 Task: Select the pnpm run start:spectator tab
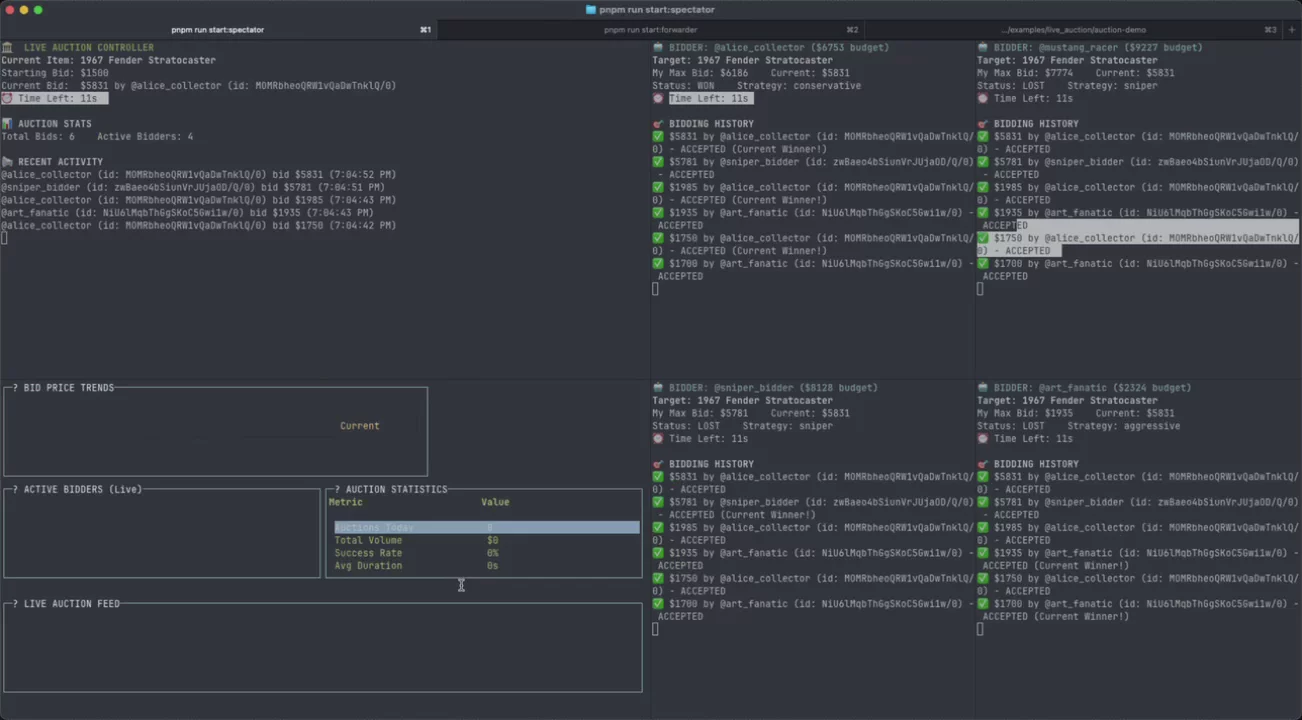pyautogui.click(x=217, y=30)
